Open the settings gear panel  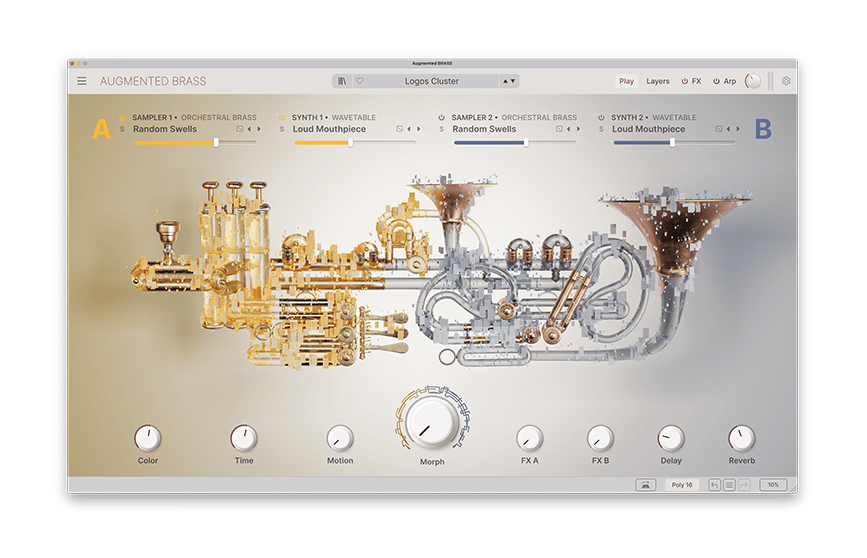[786, 81]
